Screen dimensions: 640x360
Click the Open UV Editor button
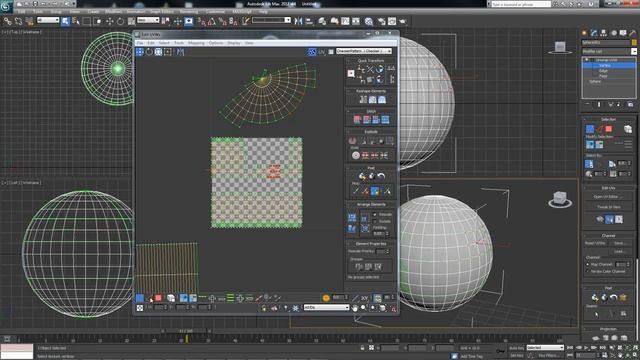click(x=608, y=197)
